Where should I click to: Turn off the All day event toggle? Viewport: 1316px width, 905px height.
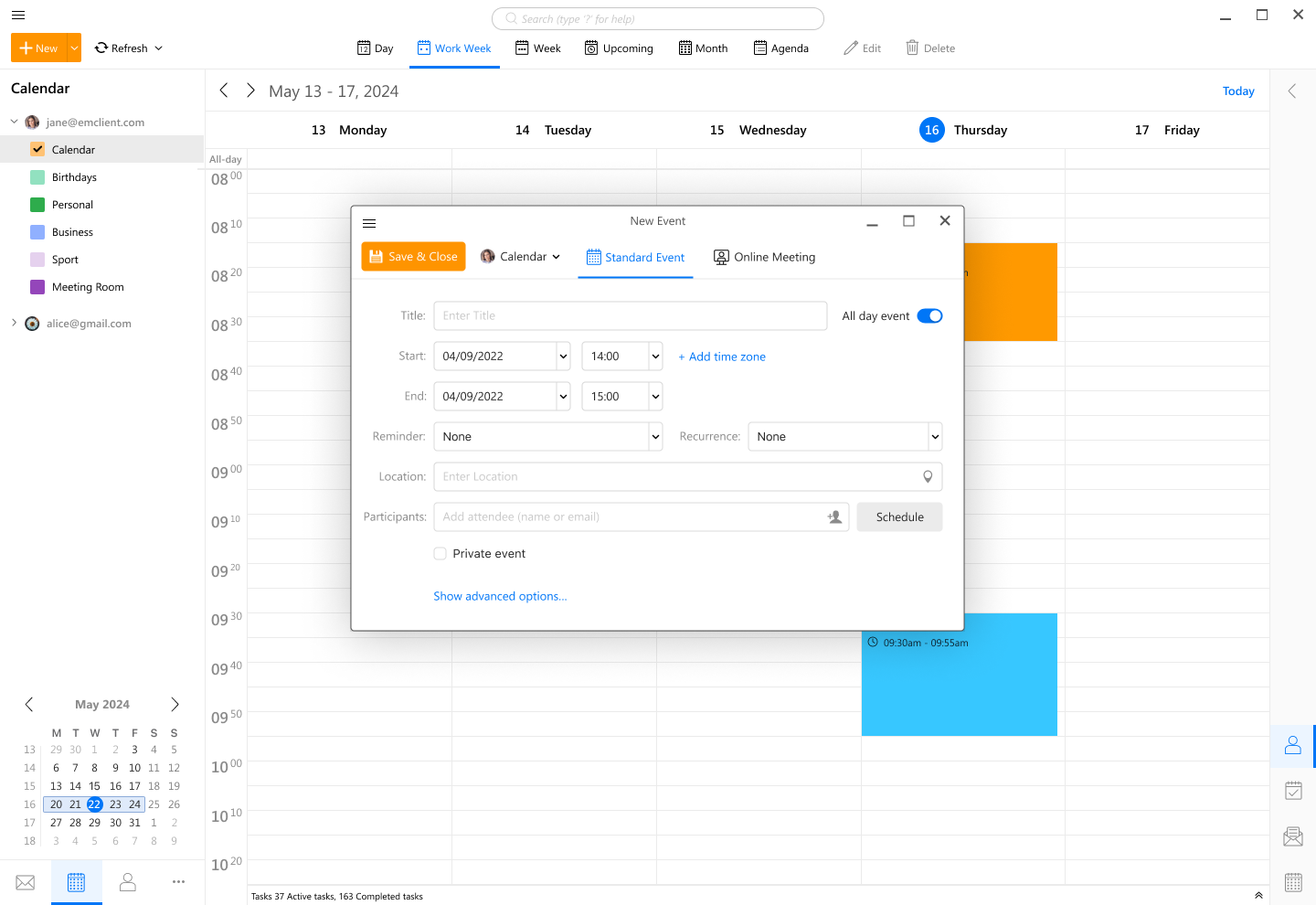(929, 316)
